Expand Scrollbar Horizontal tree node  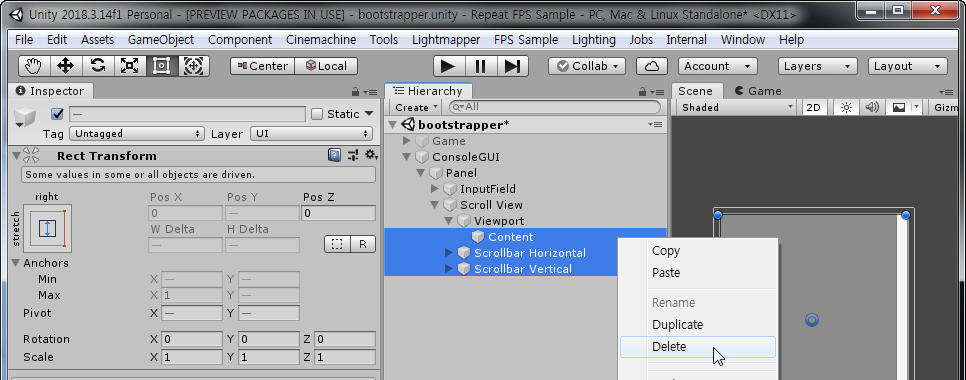click(x=448, y=253)
